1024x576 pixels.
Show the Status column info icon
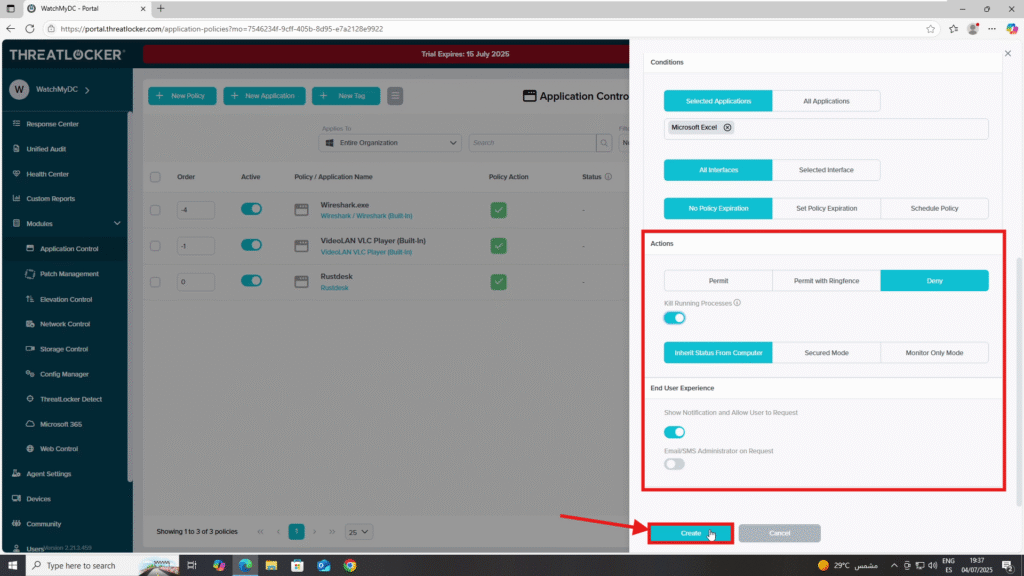pos(608,177)
